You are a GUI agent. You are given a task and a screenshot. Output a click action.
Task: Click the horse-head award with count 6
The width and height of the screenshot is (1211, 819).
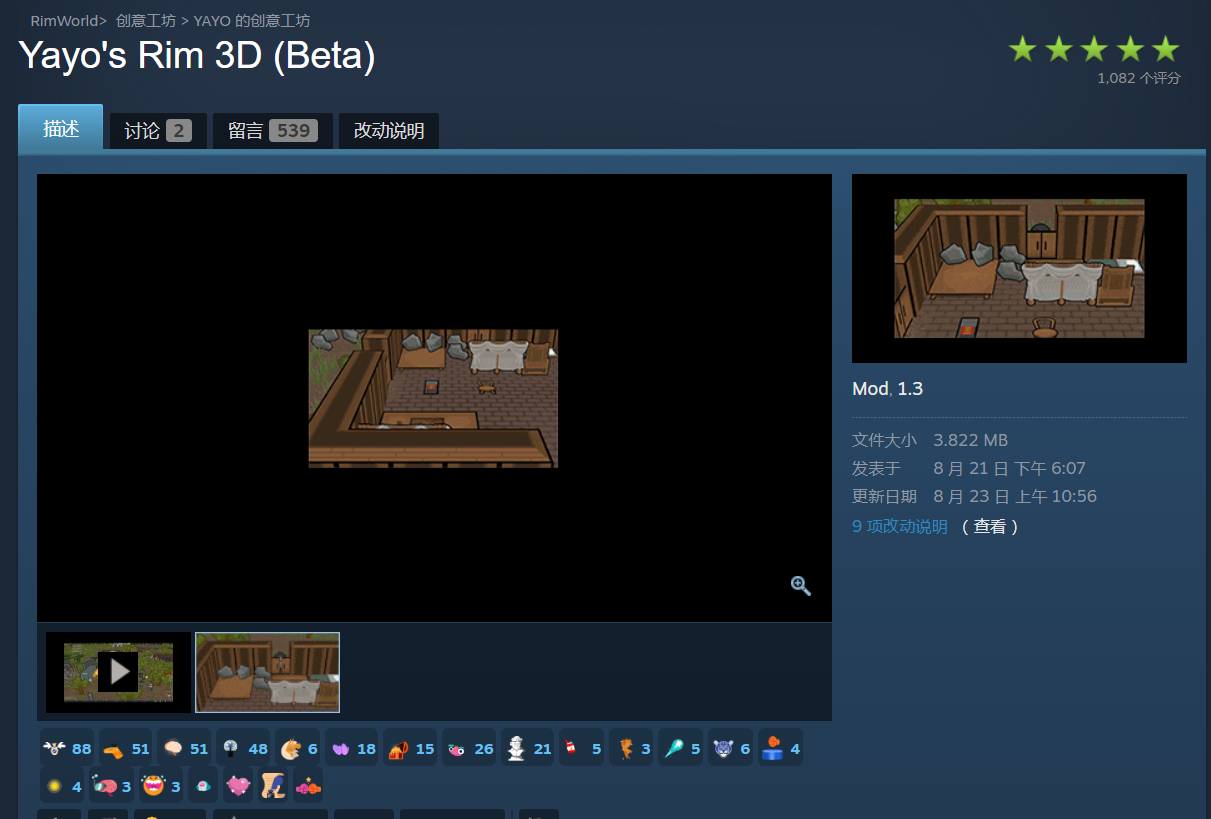[x=298, y=748]
